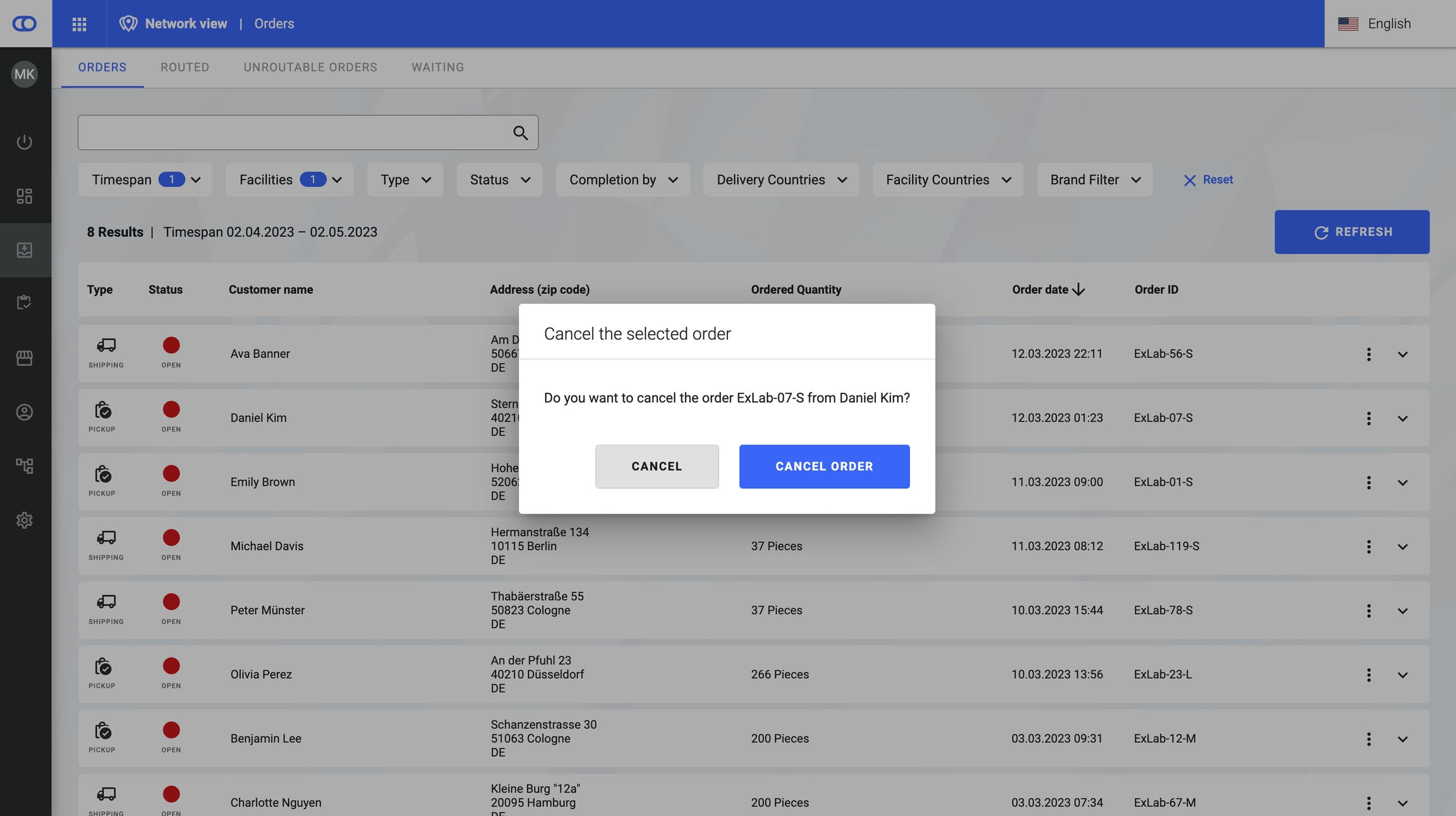Click the store icon in sidebar
Screen dimensions: 1456x816
[25, 358]
